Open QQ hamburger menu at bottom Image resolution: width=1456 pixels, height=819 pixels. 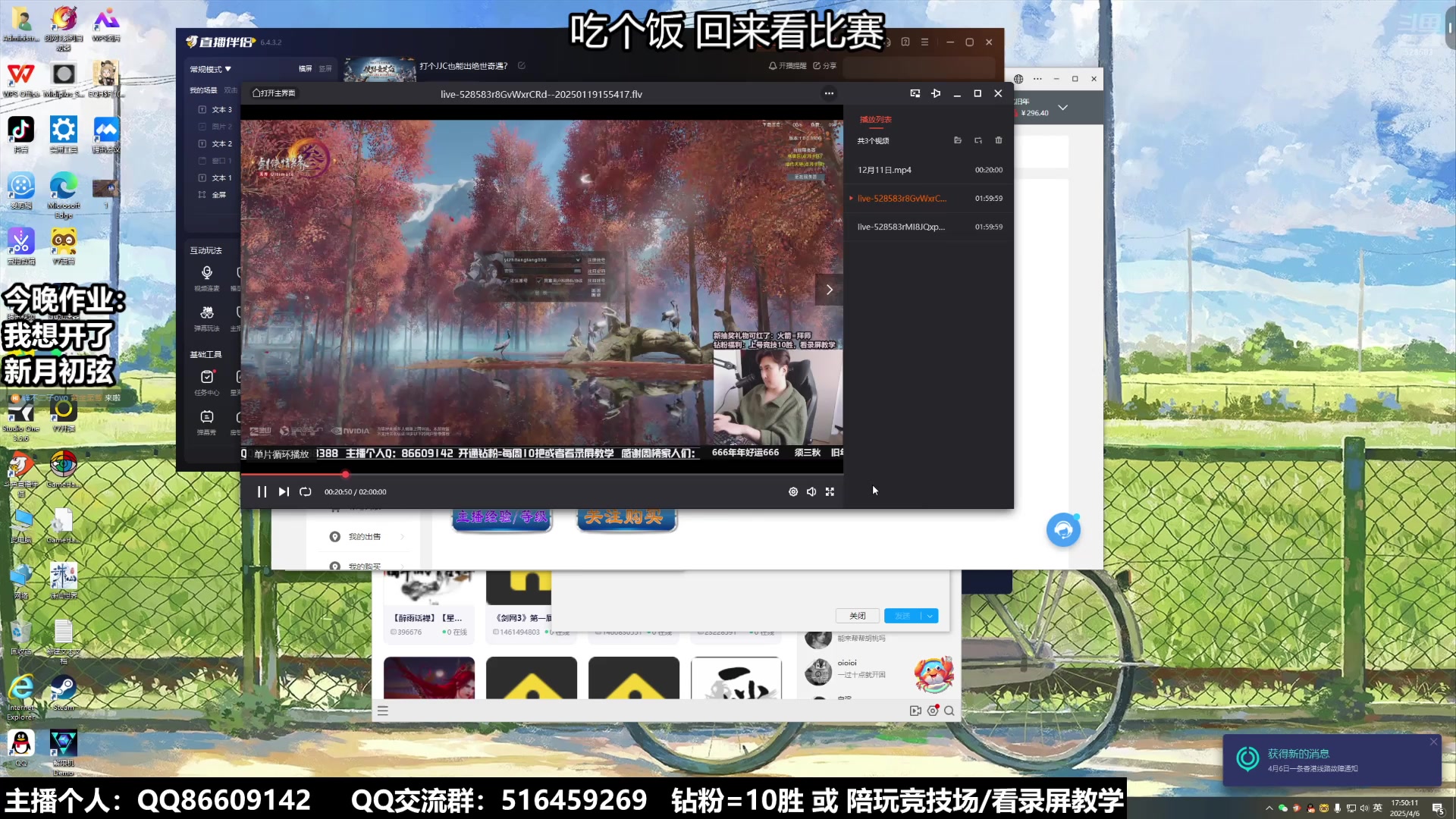click(383, 711)
